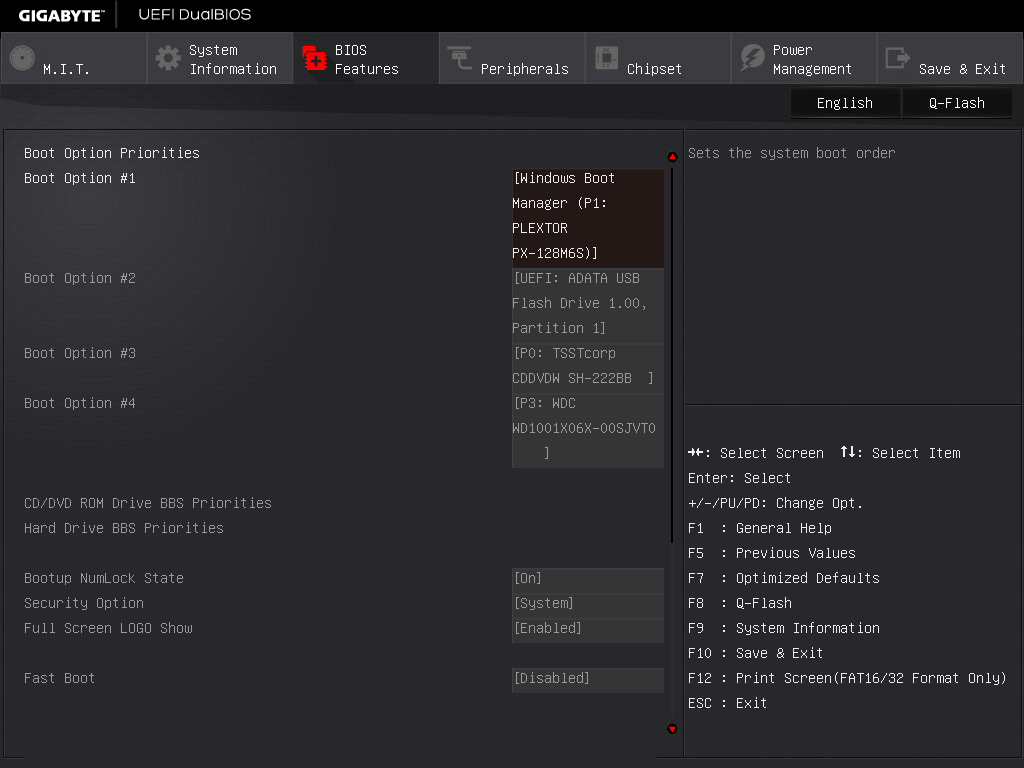Screen dimensions: 1024x768
Task: Go to the Peripherals tab
Action: point(512,58)
